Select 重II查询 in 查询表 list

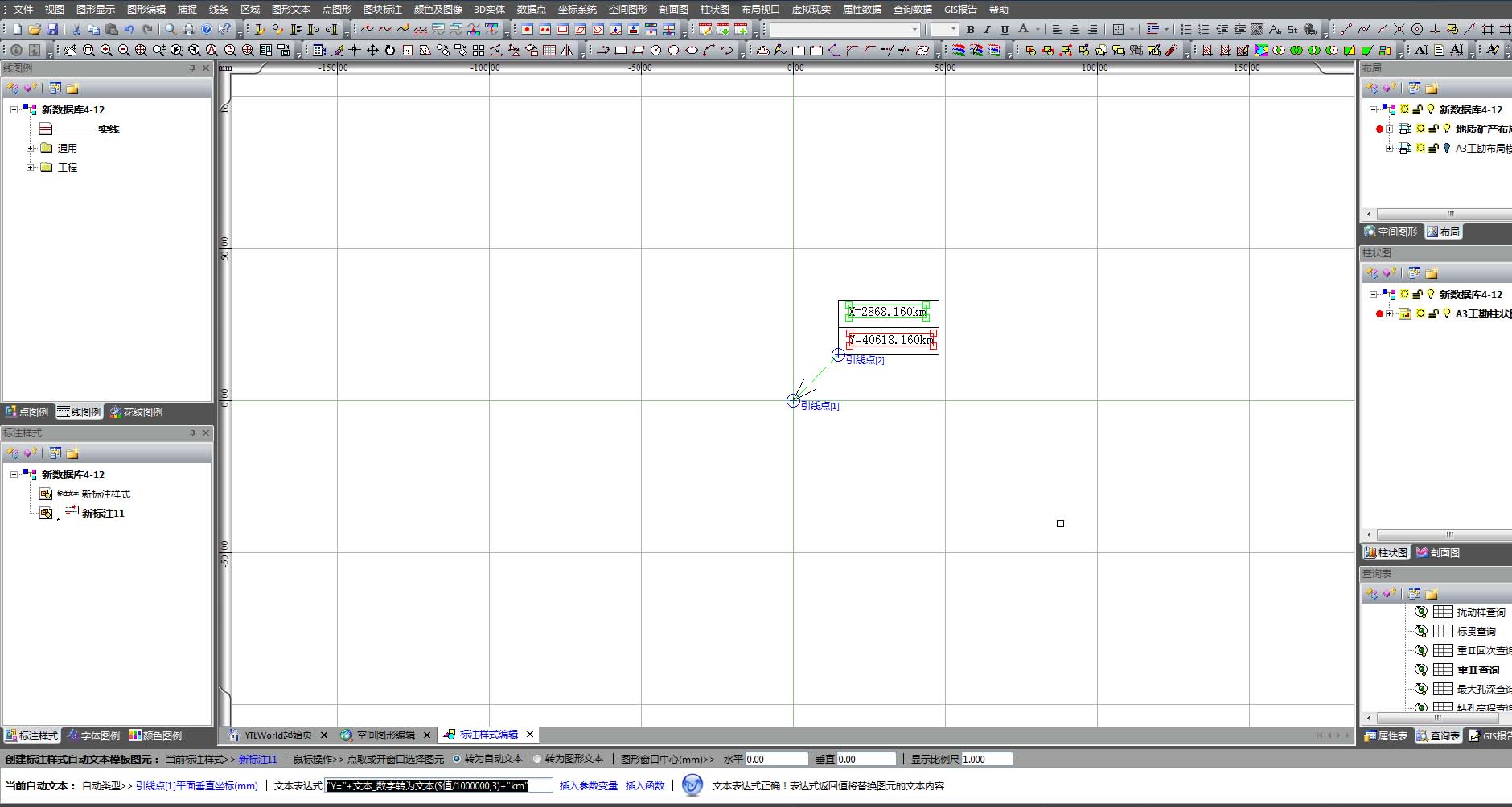point(1478,670)
